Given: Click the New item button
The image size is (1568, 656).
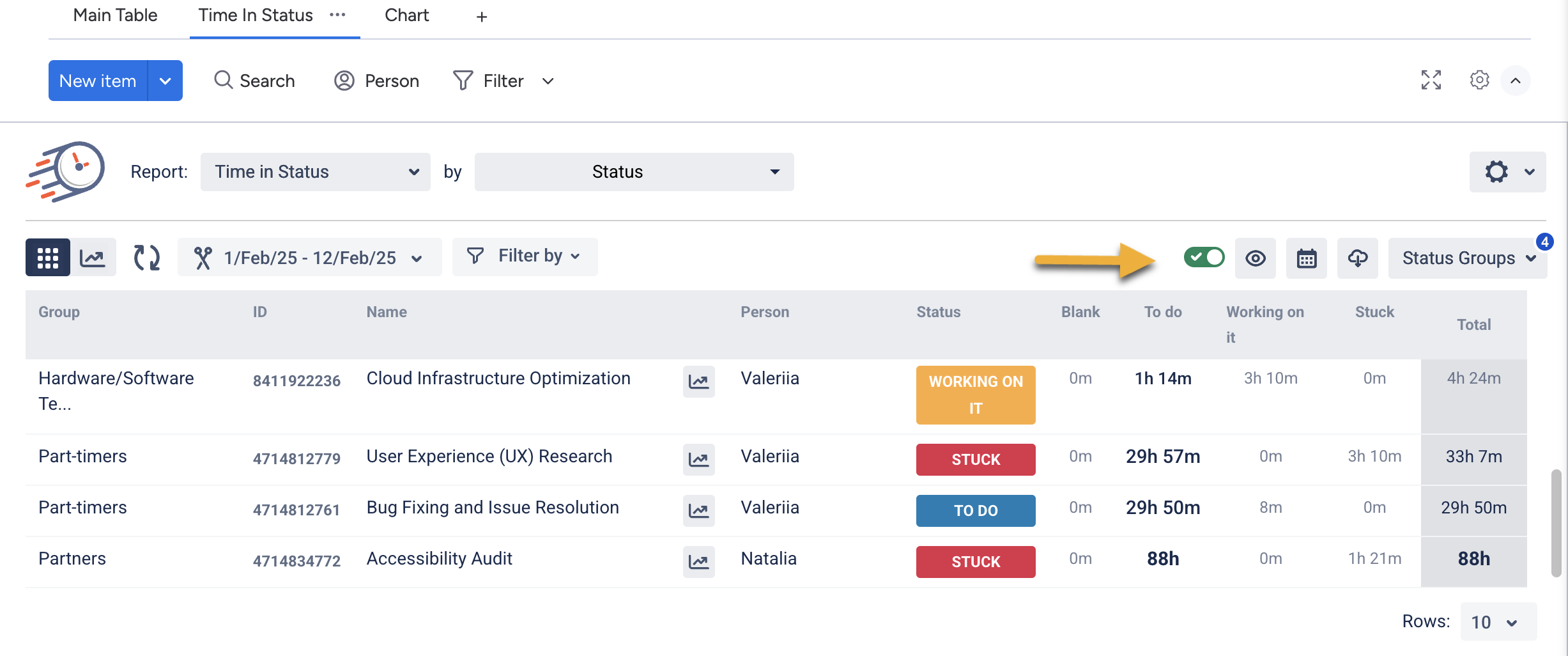Looking at the screenshot, I should (98, 81).
